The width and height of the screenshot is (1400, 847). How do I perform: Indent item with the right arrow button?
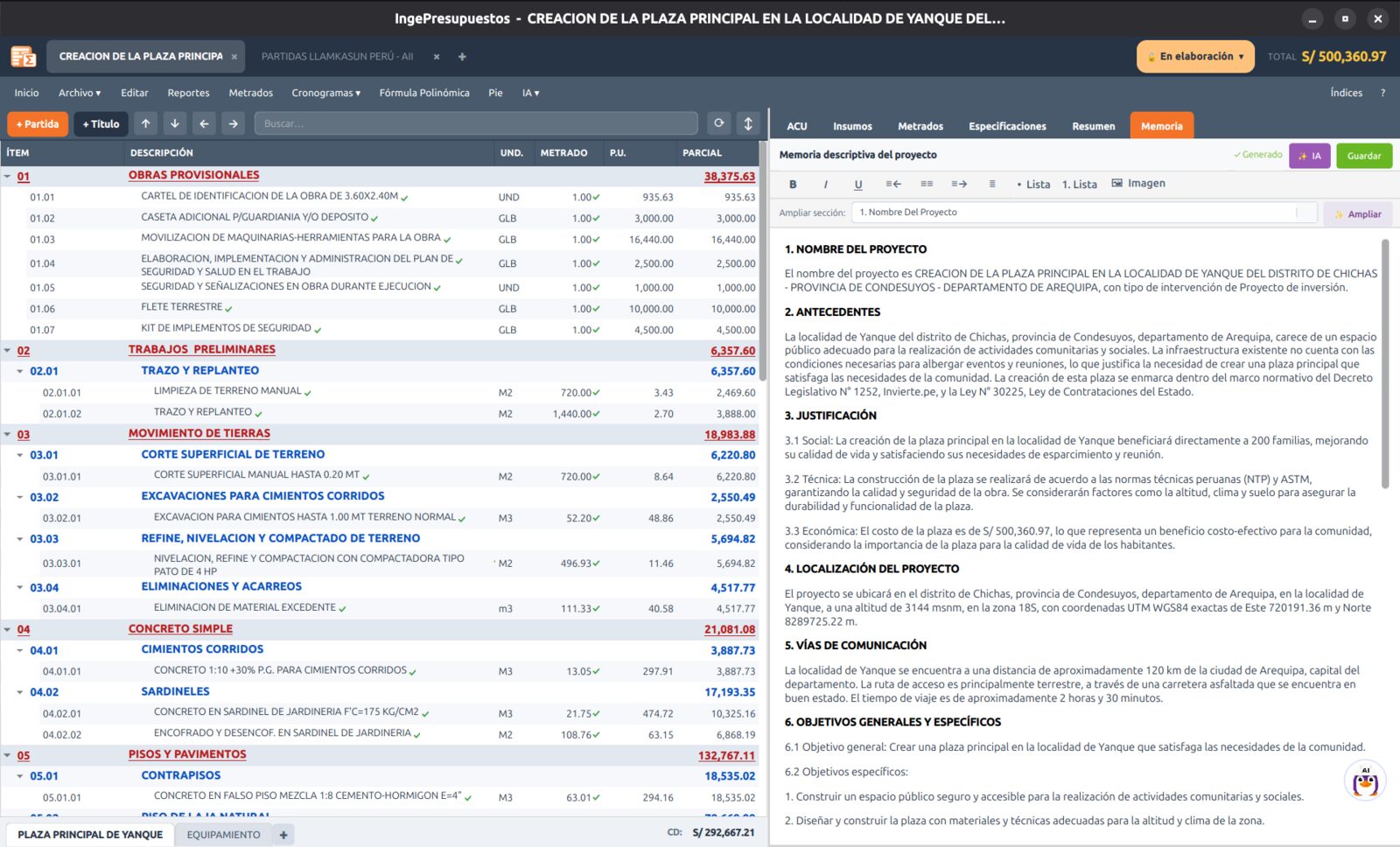(233, 124)
